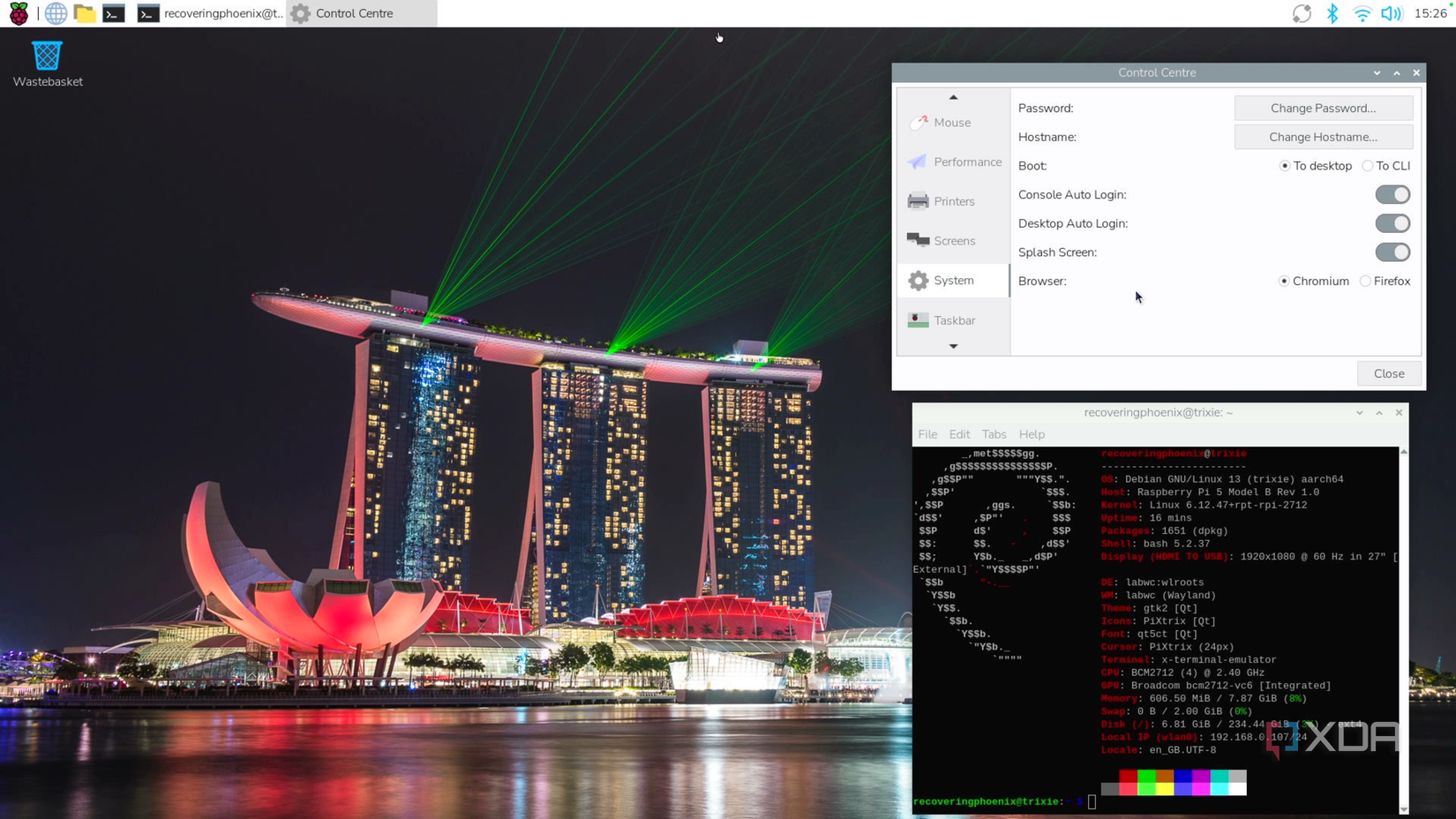Viewport: 1456px width, 819px height.
Task: Collapse the Control Centre window using its chevron
Action: point(1376,72)
